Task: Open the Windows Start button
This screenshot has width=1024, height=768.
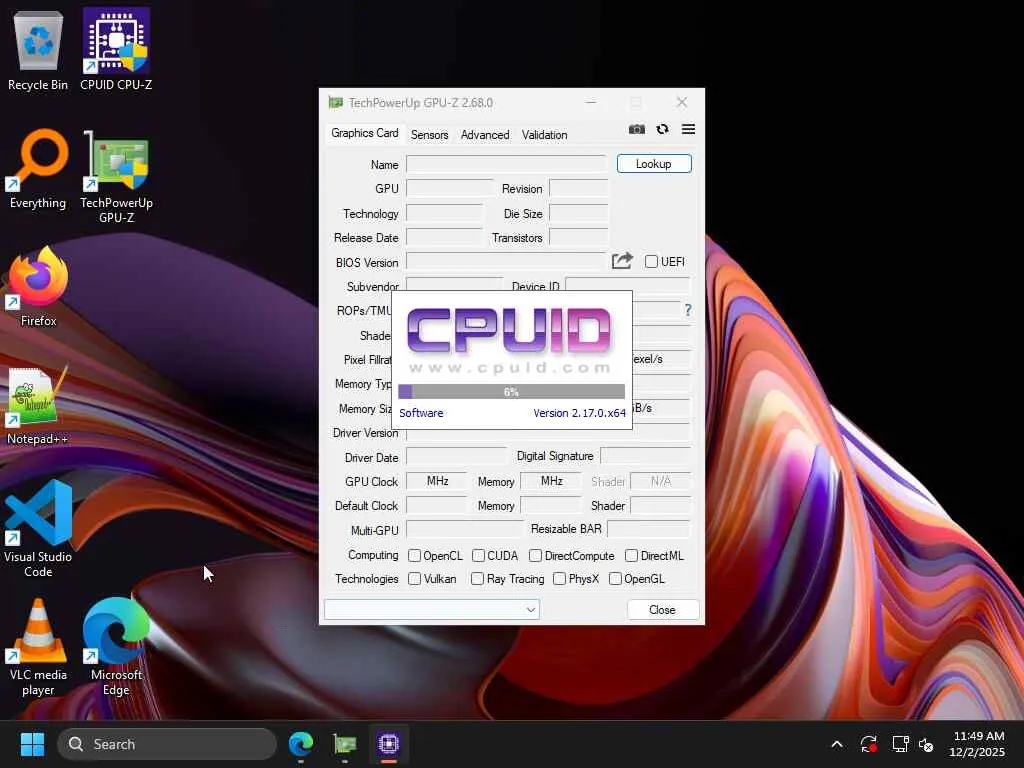Action: [x=32, y=744]
